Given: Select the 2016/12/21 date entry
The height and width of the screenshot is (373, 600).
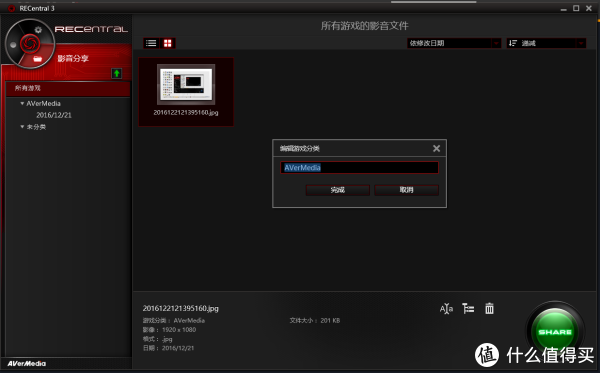Looking at the screenshot, I should (54, 115).
